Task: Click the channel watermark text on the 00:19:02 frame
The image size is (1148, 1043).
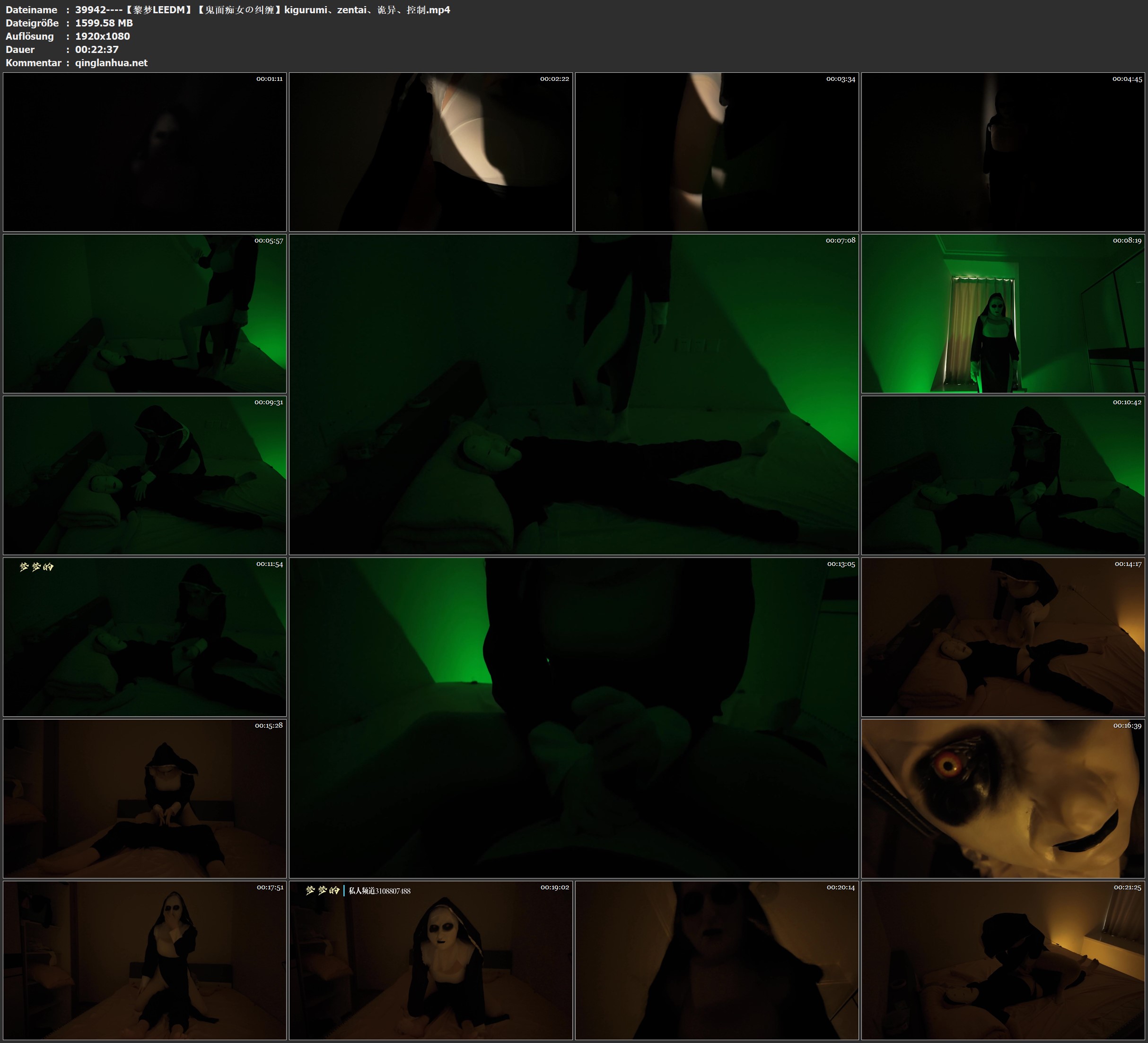Action: coord(379,891)
